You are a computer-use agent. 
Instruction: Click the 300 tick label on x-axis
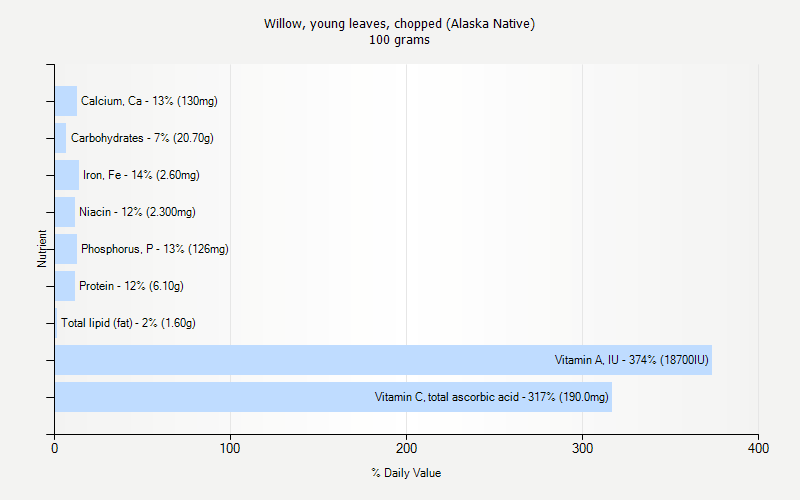click(x=583, y=449)
